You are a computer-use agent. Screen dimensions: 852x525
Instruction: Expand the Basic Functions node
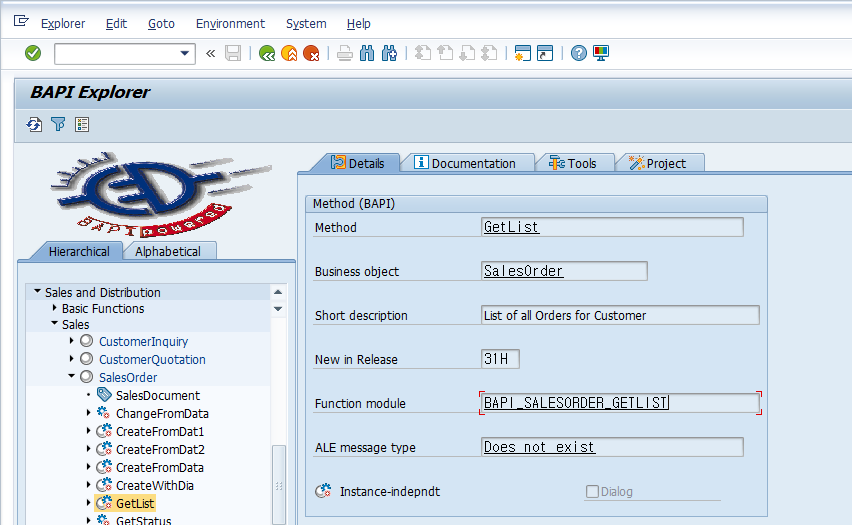[54, 308]
